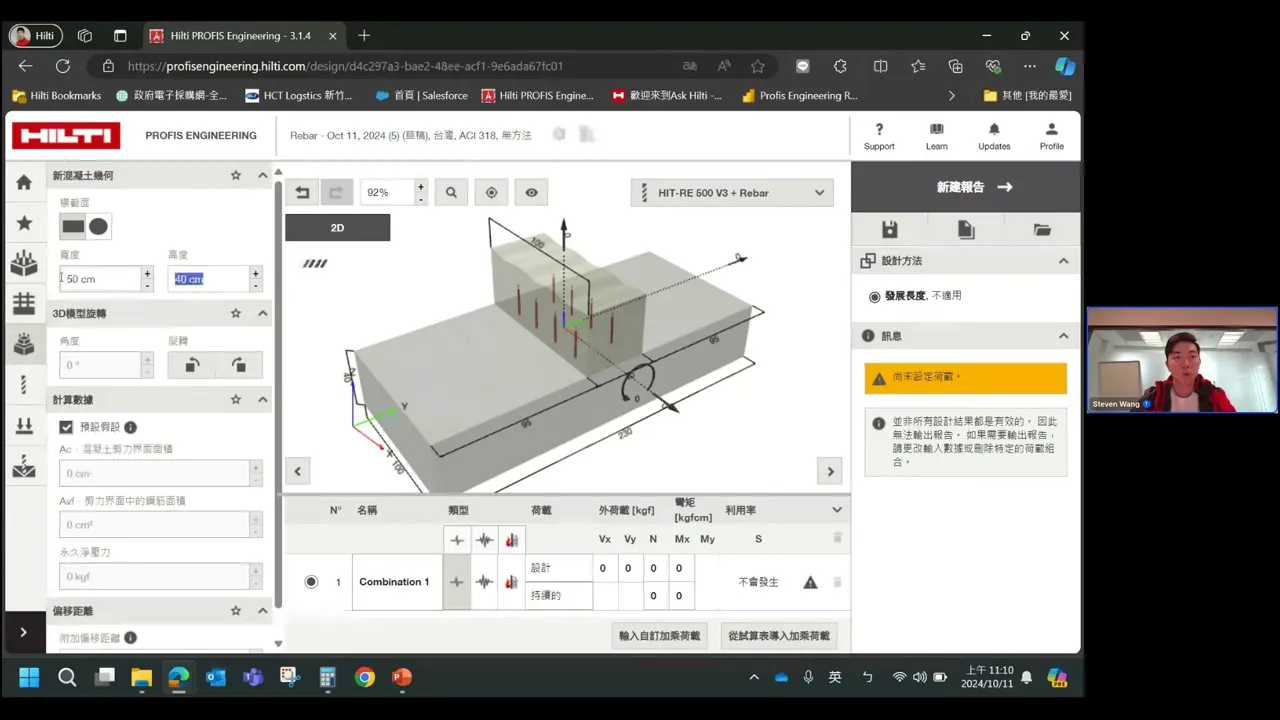The image size is (1280, 720).
Task: Rotate 3D model counterclockwise icon
Action: (191, 365)
